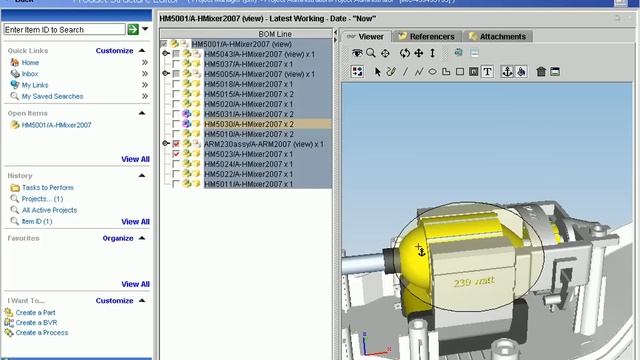Viewport: 640px width, 360px height.
Task: Click Customize in Quick Links
Action: [114, 51]
